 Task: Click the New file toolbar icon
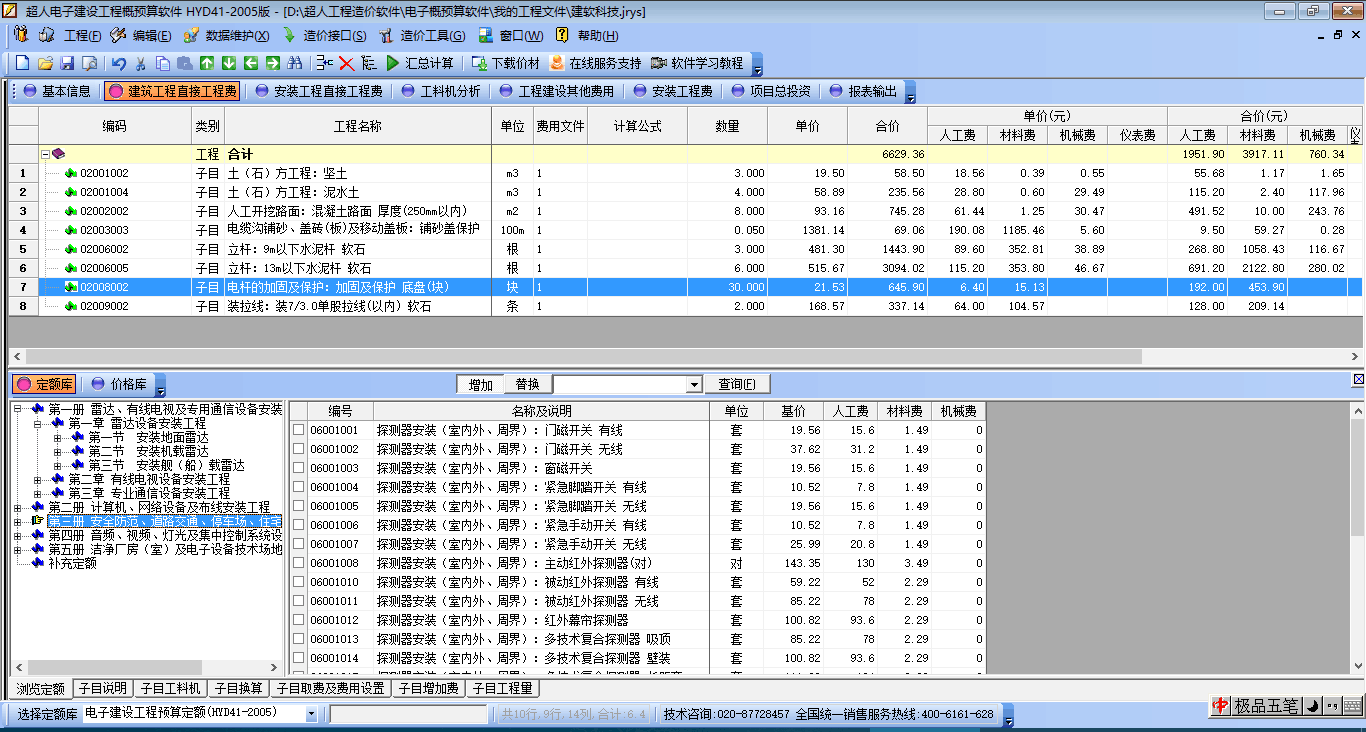[x=22, y=63]
